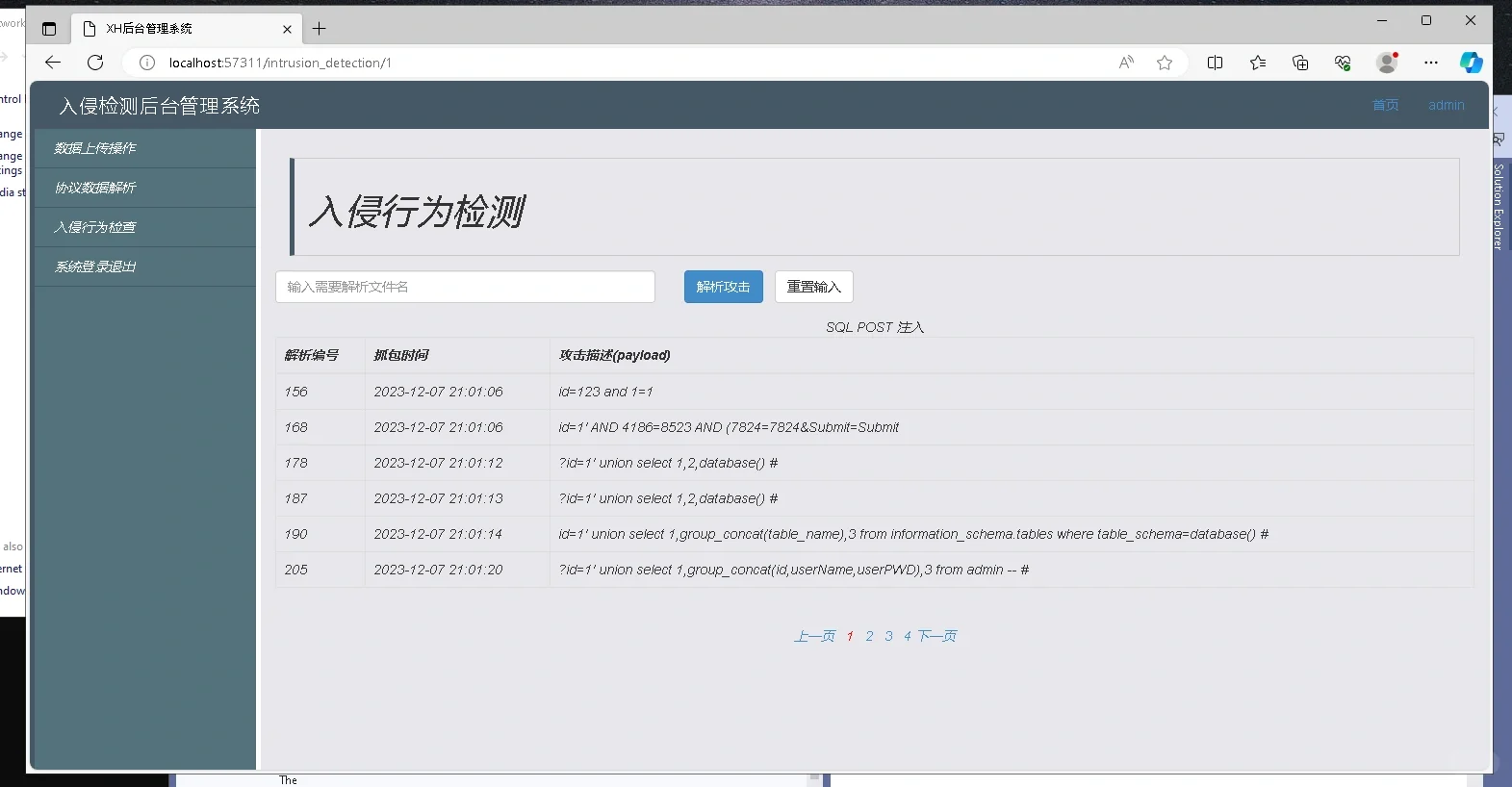The image size is (1512, 787).
Task: Go to 下一页 pagination link
Action: point(936,636)
